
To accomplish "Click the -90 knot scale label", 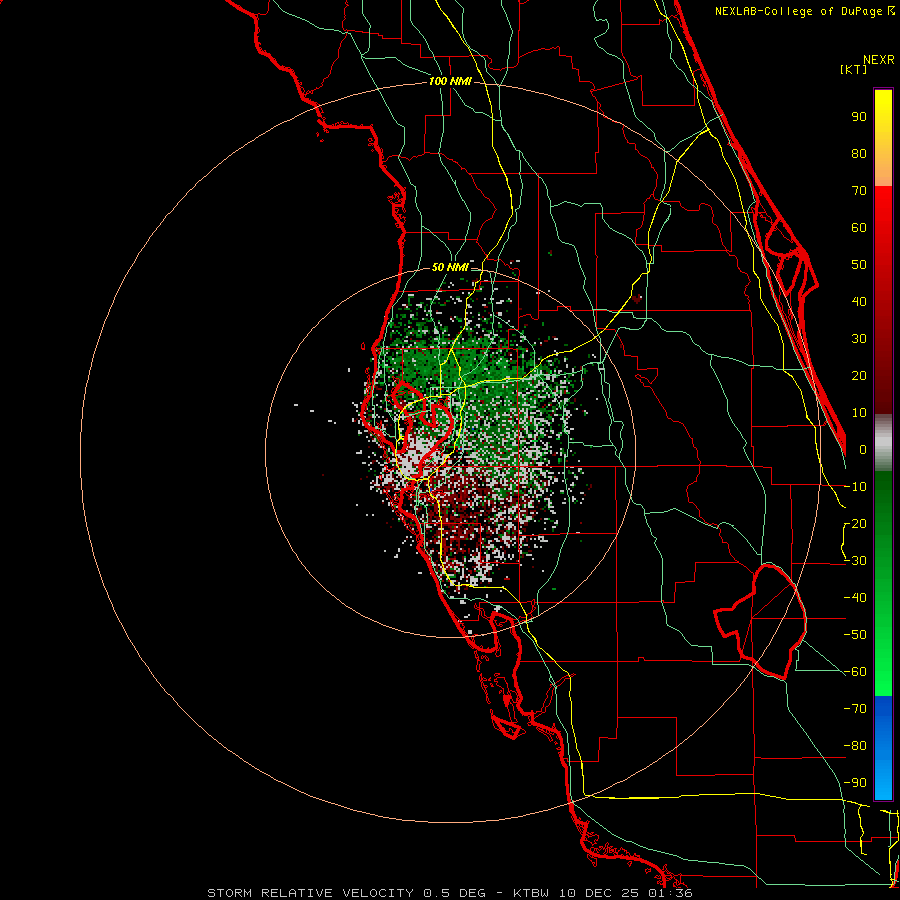I will click(x=855, y=783).
